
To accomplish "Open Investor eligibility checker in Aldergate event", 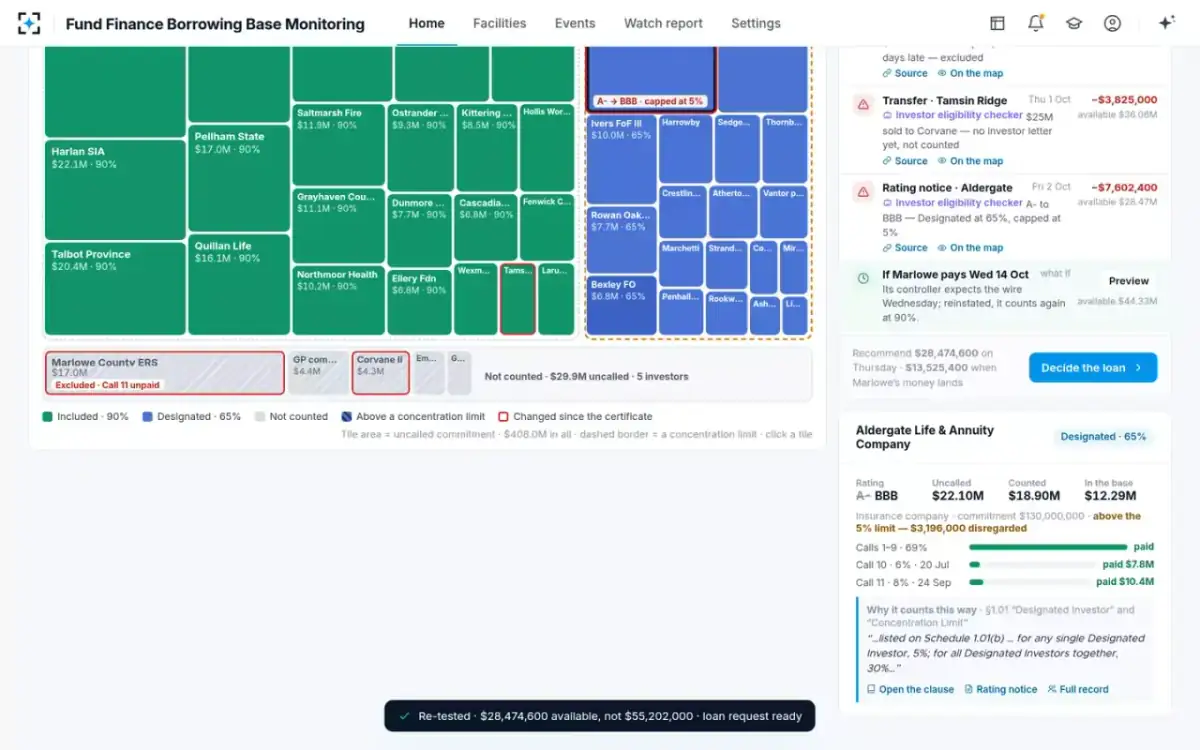I will click(952, 202).
